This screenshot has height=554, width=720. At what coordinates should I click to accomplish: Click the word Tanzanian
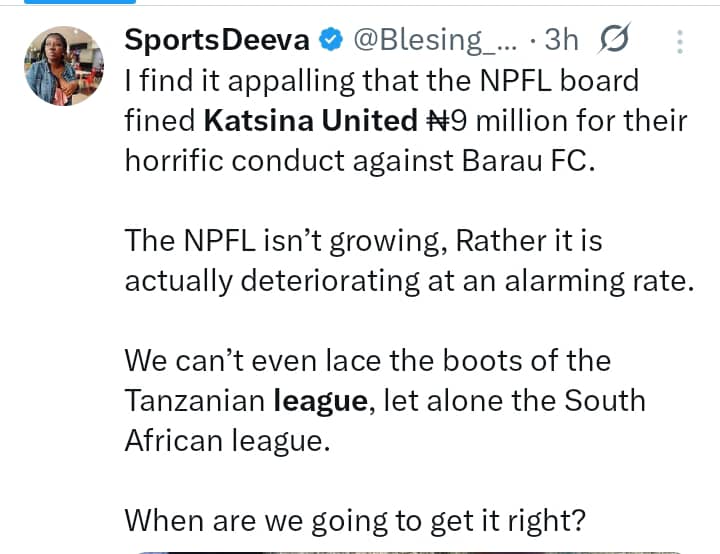pos(194,400)
